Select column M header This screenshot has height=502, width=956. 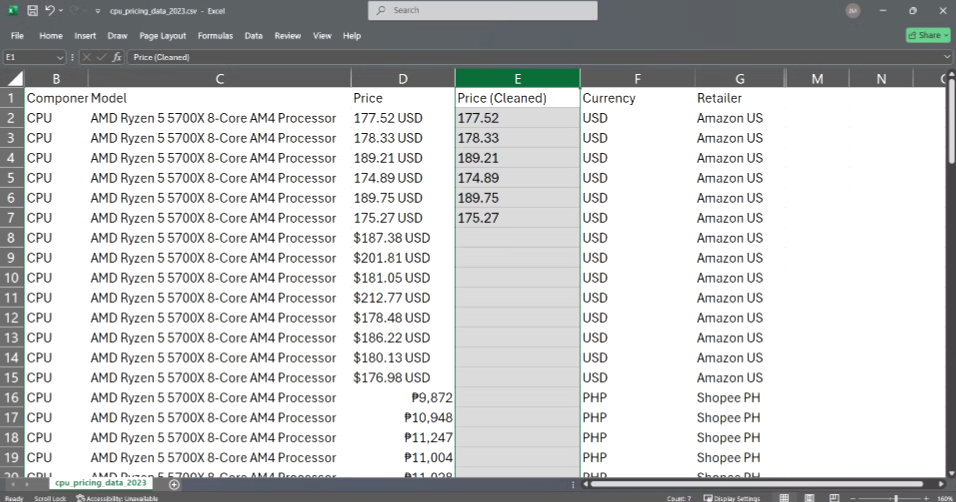click(x=818, y=79)
